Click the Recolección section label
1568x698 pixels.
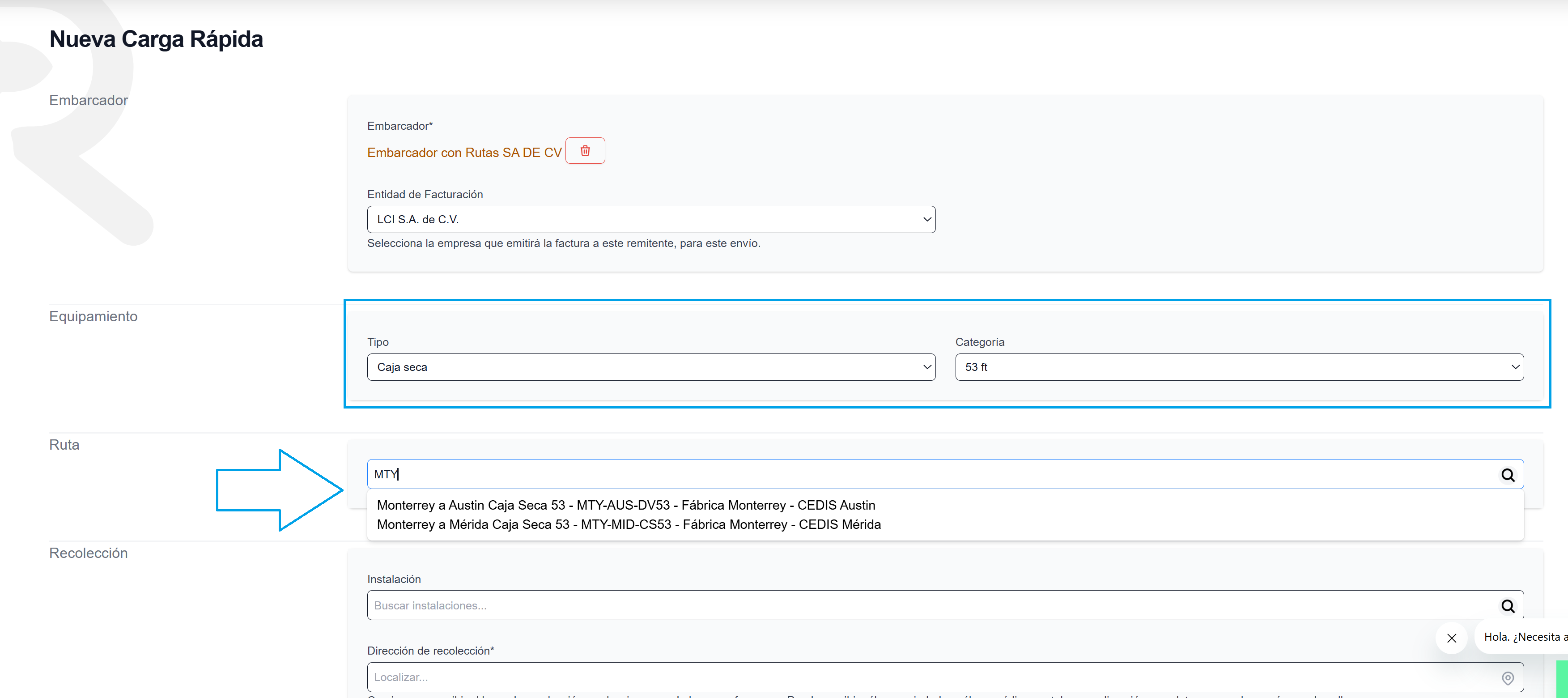pyautogui.click(x=88, y=553)
